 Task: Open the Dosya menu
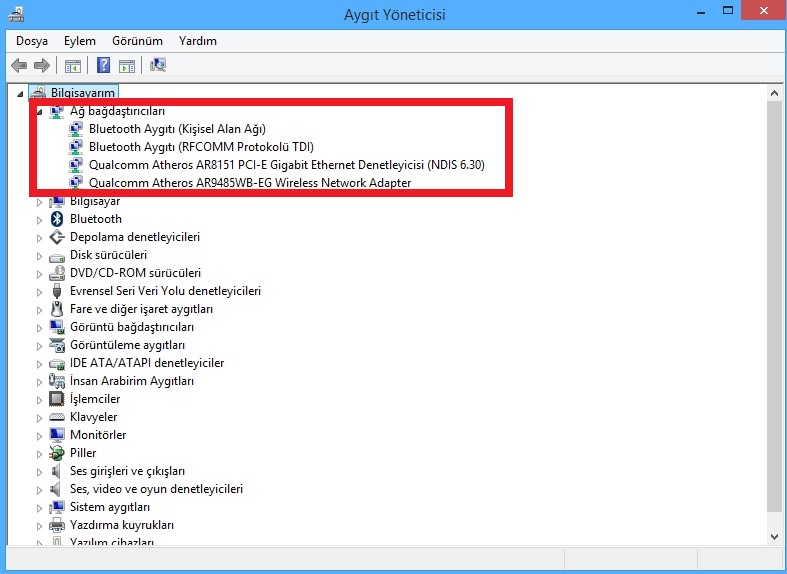(x=32, y=41)
